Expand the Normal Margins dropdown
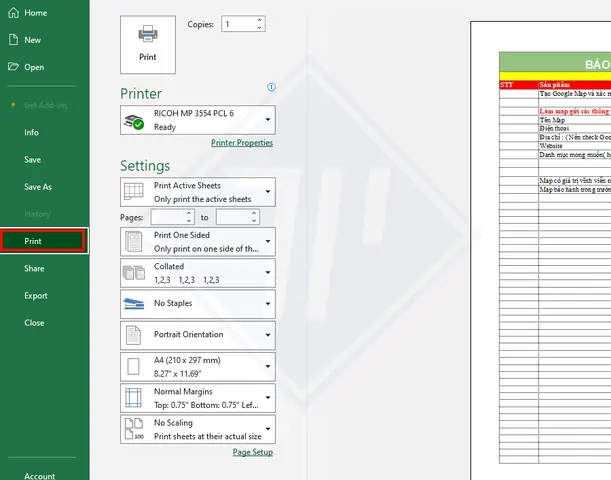The image size is (611, 480). point(198,398)
